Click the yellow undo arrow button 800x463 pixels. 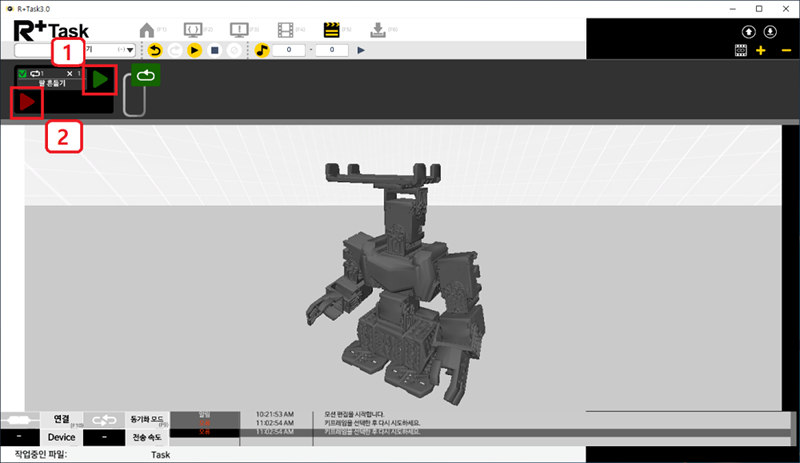(155, 49)
